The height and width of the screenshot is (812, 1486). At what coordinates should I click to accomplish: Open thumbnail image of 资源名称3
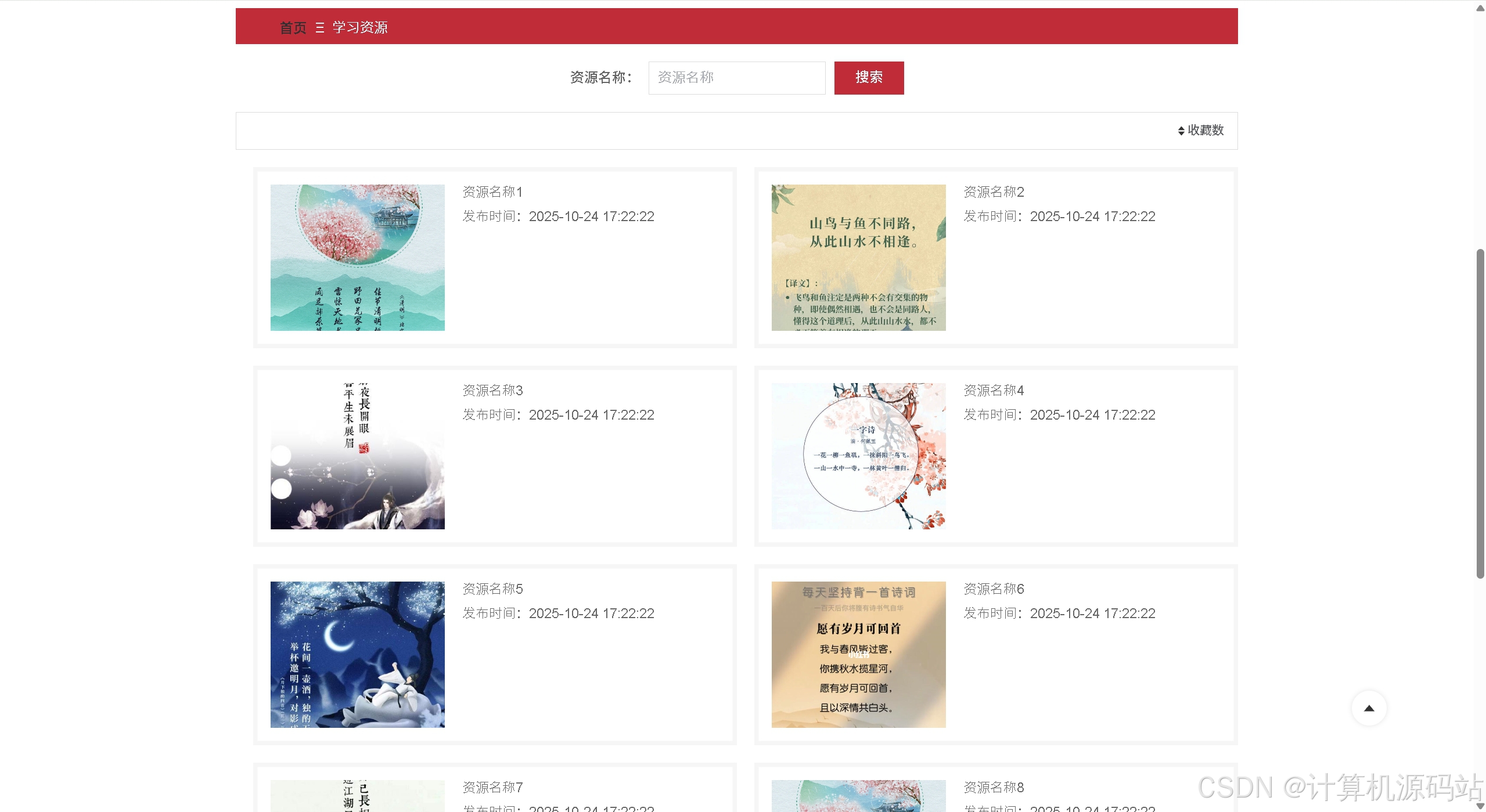pos(357,456)
